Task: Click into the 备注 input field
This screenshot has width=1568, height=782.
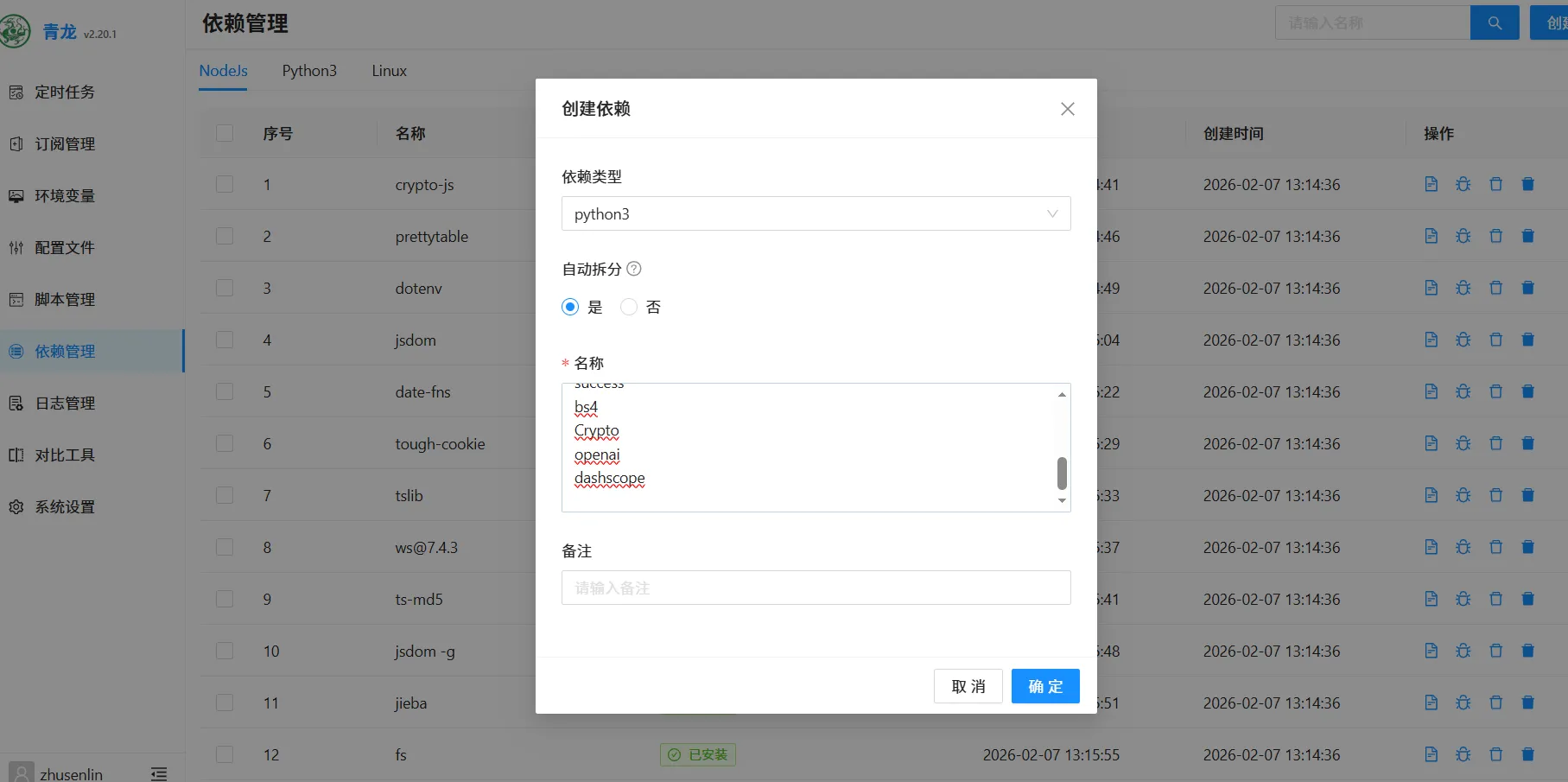Action: click(816, 588)
